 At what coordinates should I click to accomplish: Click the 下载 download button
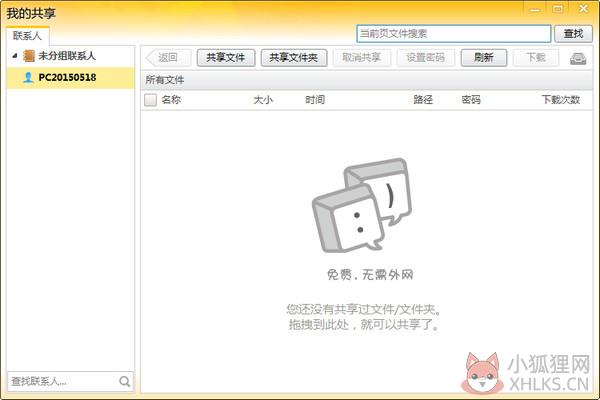536,58
